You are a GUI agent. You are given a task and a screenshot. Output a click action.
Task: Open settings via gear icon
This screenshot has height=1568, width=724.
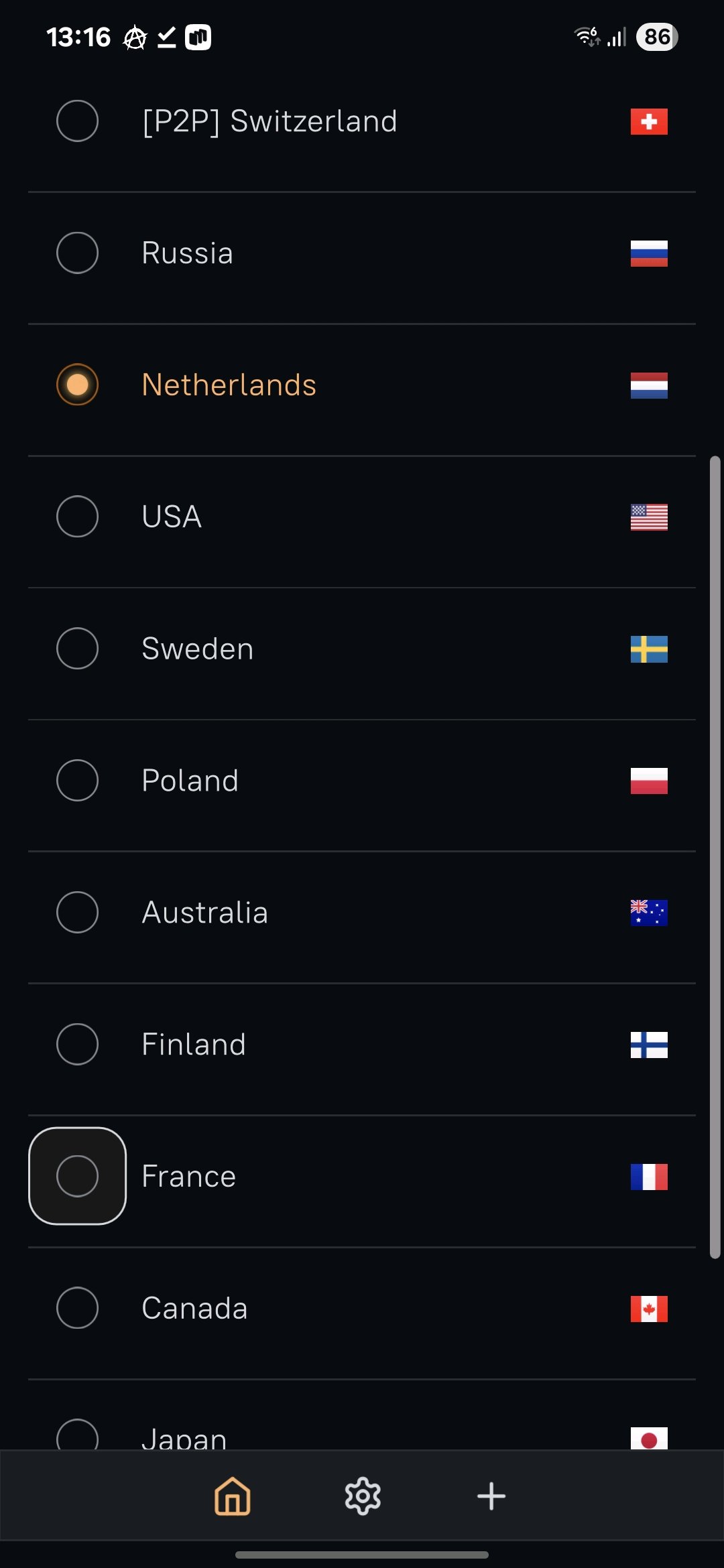[363, 1496]
